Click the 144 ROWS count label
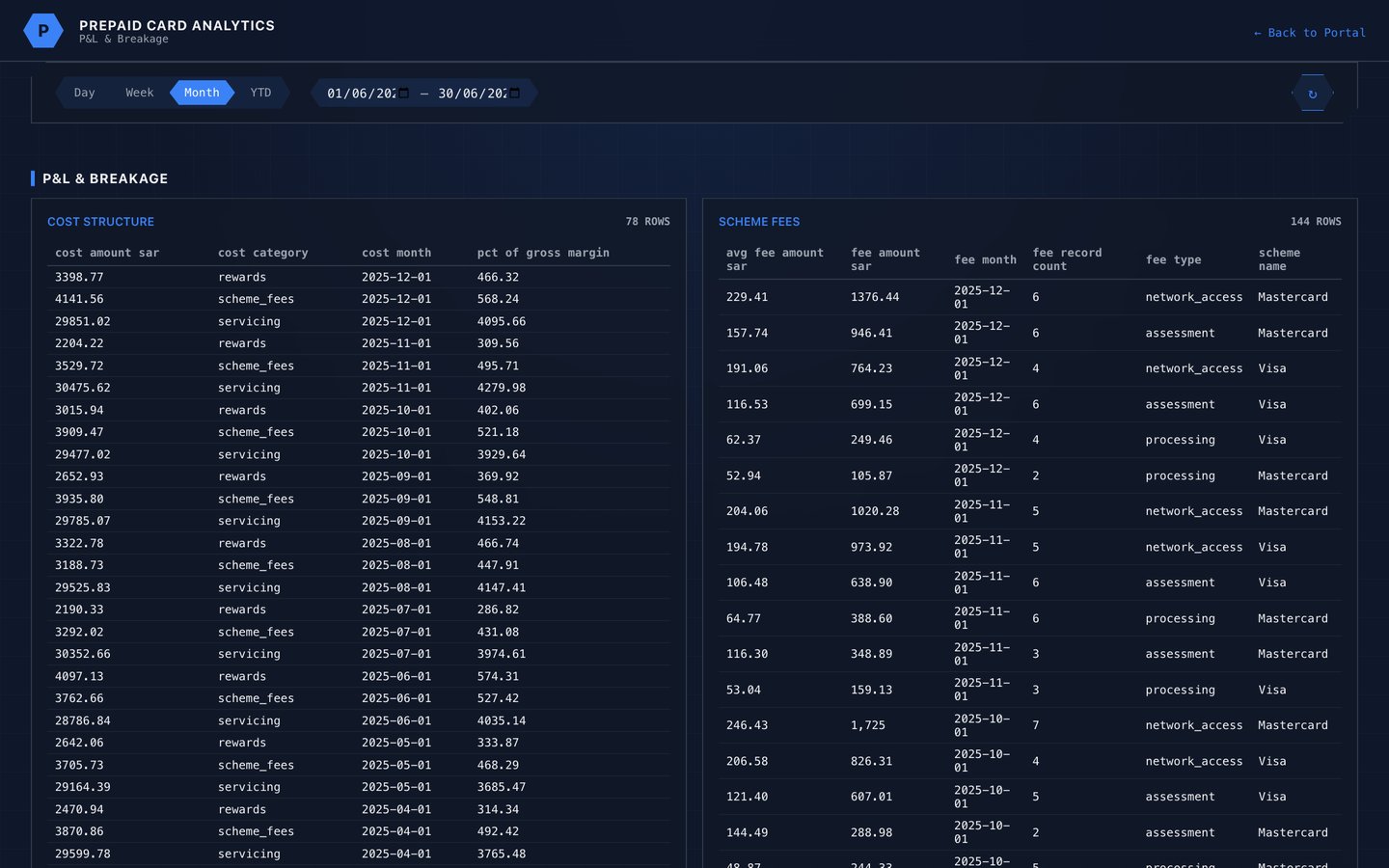The image size is (1389, 868). (x=1316, y=222)
